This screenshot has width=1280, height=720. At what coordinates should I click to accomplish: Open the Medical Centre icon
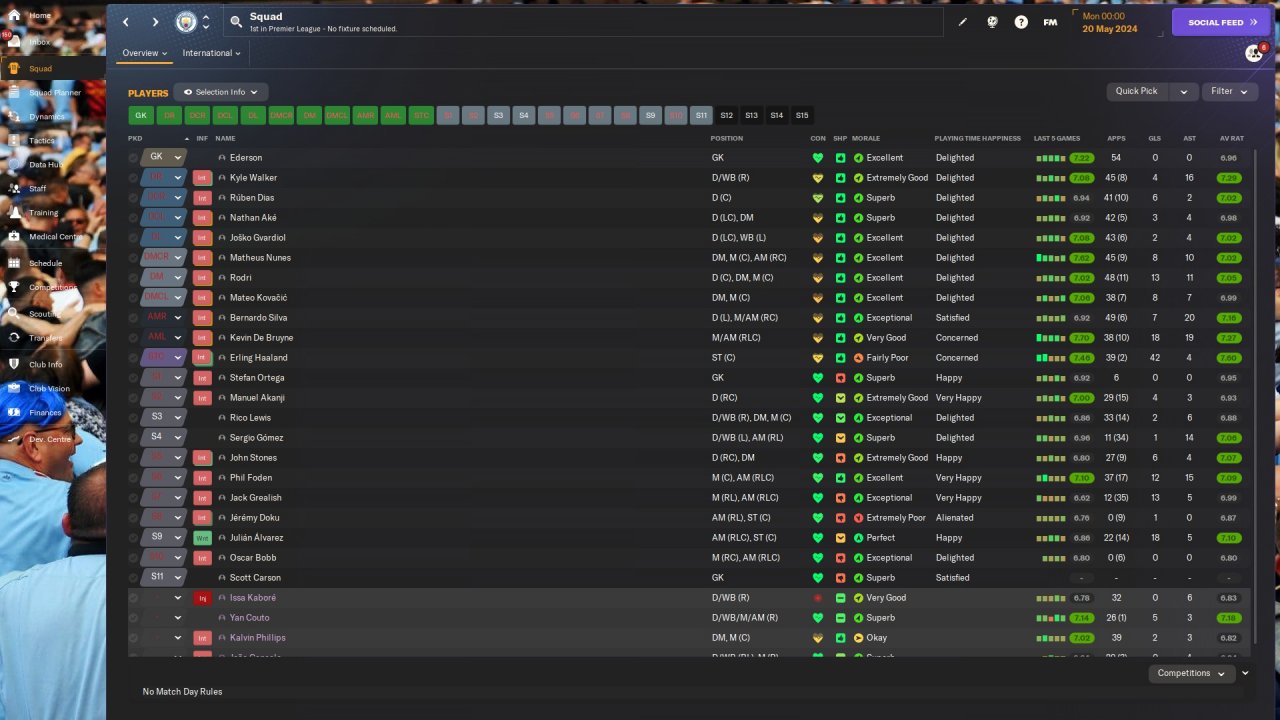[x=15, y=237]
